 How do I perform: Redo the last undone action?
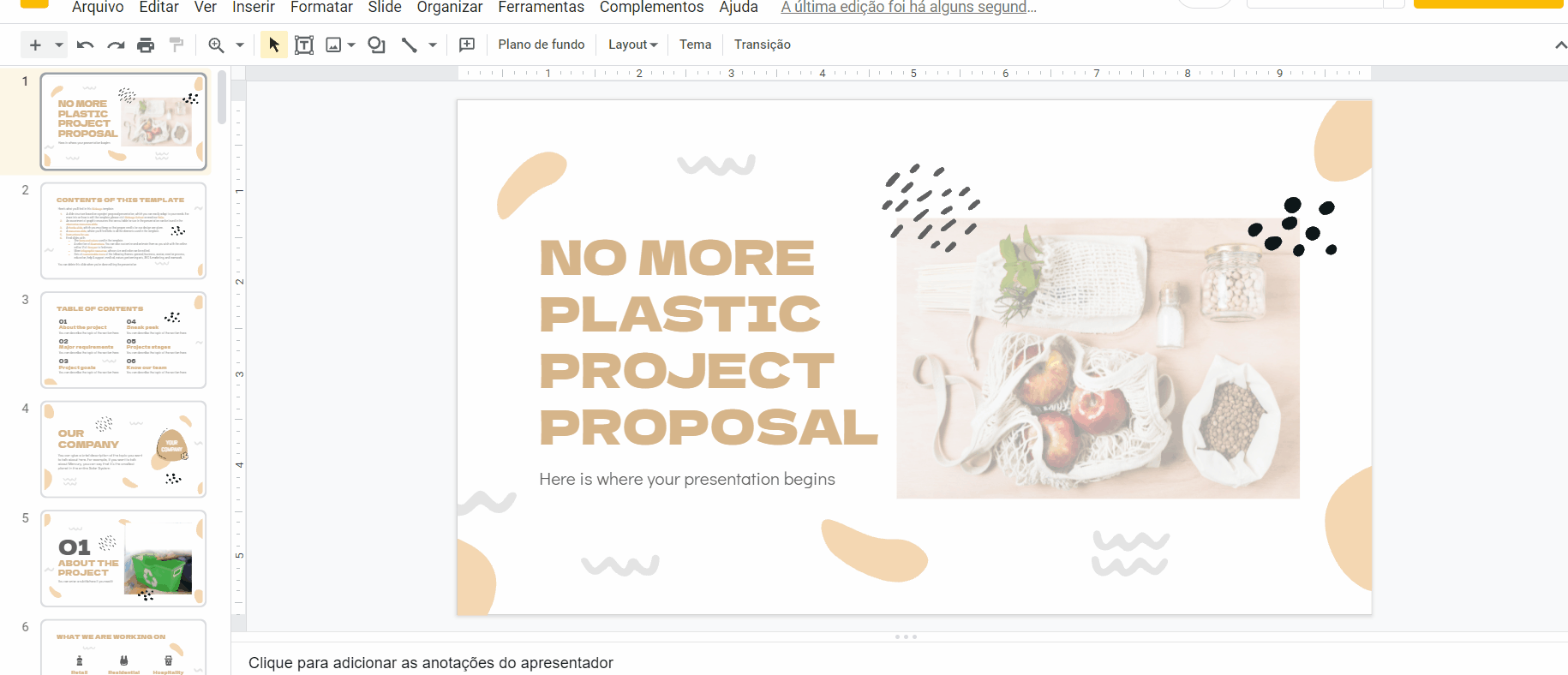click(116, 45)
